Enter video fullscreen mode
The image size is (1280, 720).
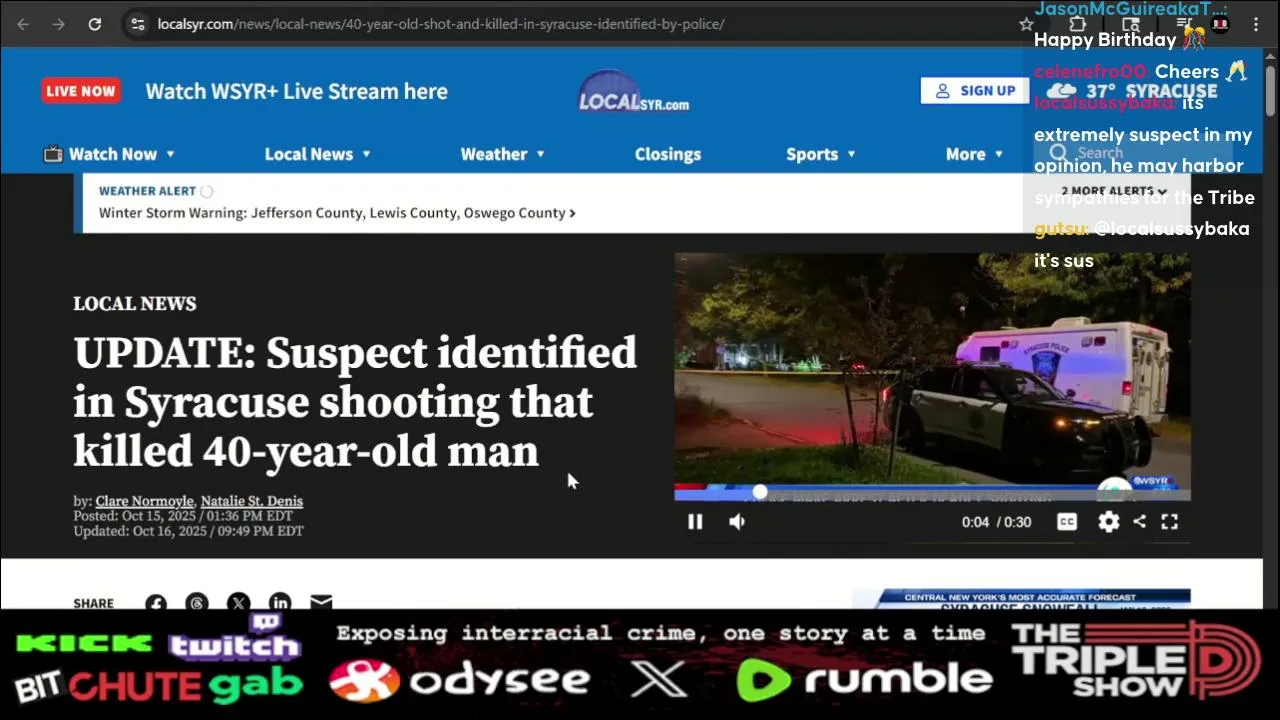(x=1169, y=522)
